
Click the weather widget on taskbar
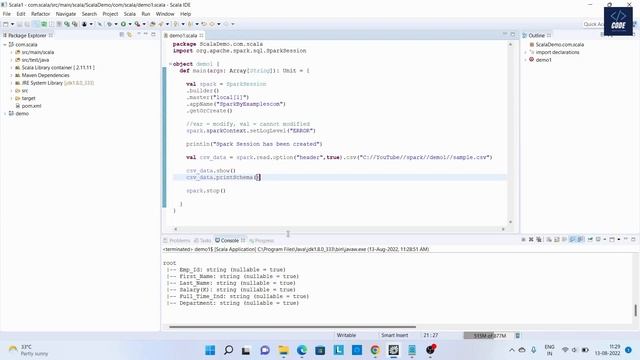point(29,350)
